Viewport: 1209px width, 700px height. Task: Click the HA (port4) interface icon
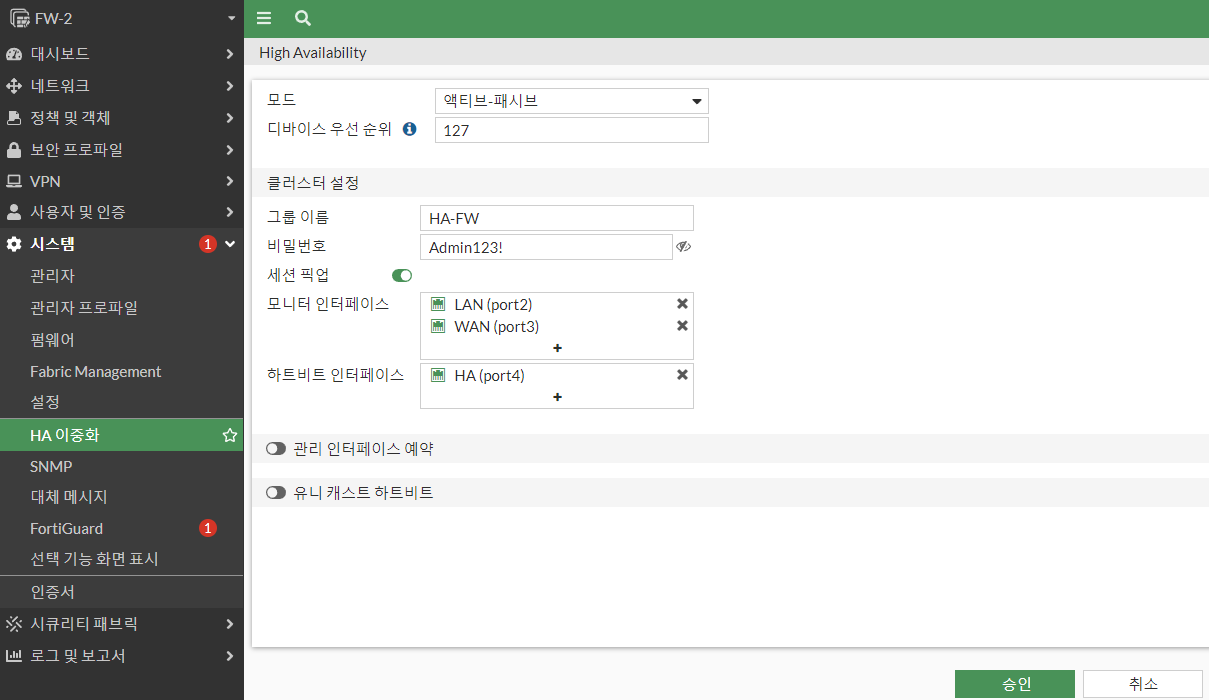[438, 375]
